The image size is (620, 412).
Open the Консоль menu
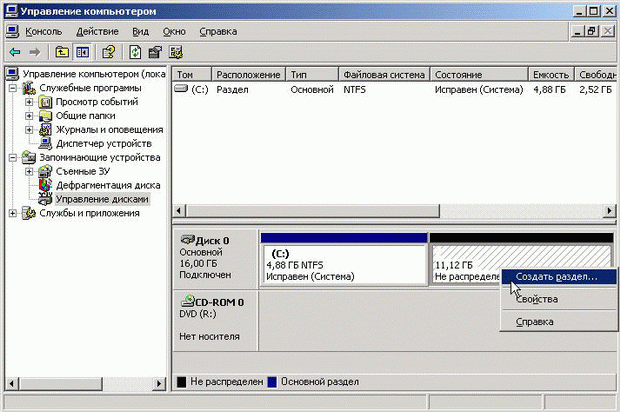tap(44, 32)
